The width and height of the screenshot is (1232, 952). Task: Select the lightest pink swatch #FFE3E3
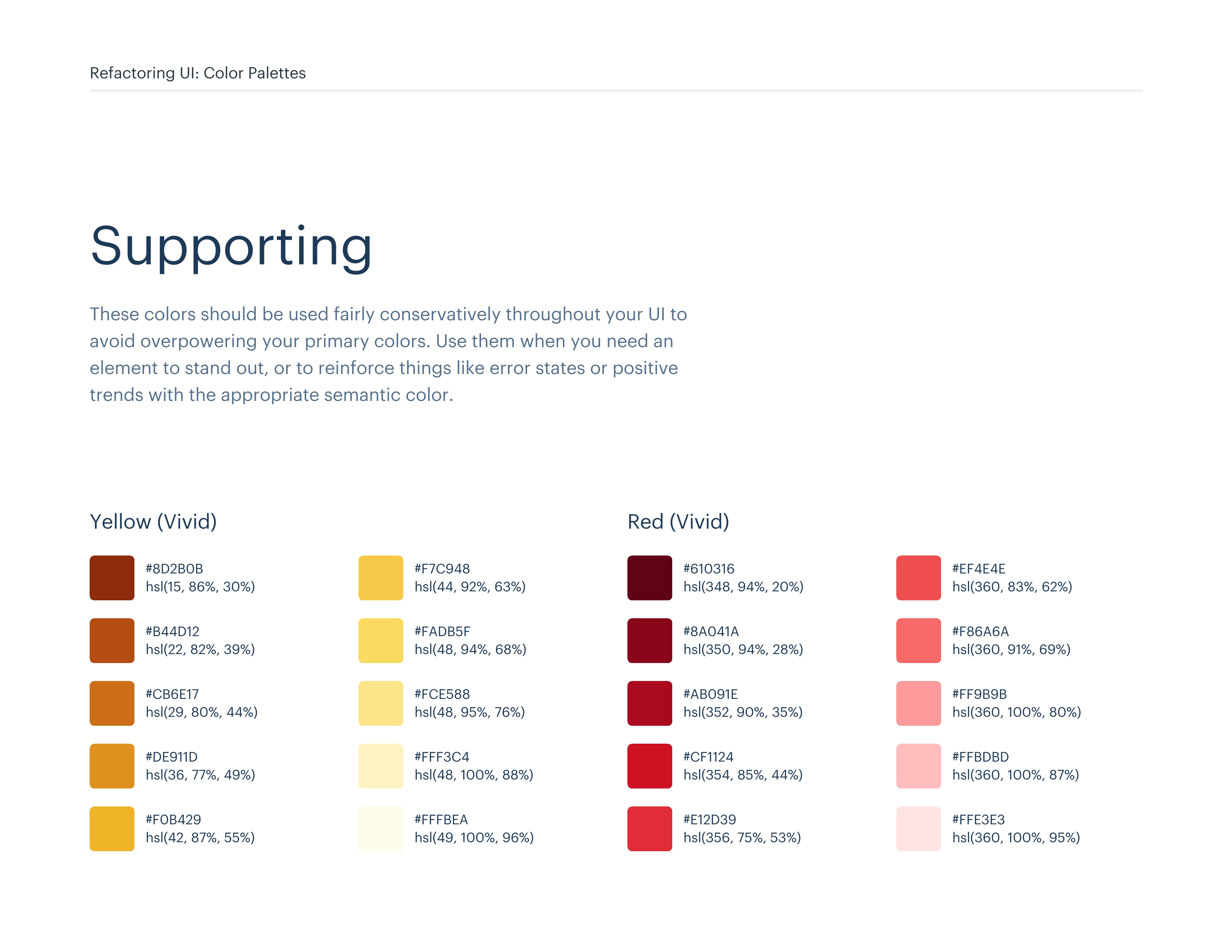918,828
